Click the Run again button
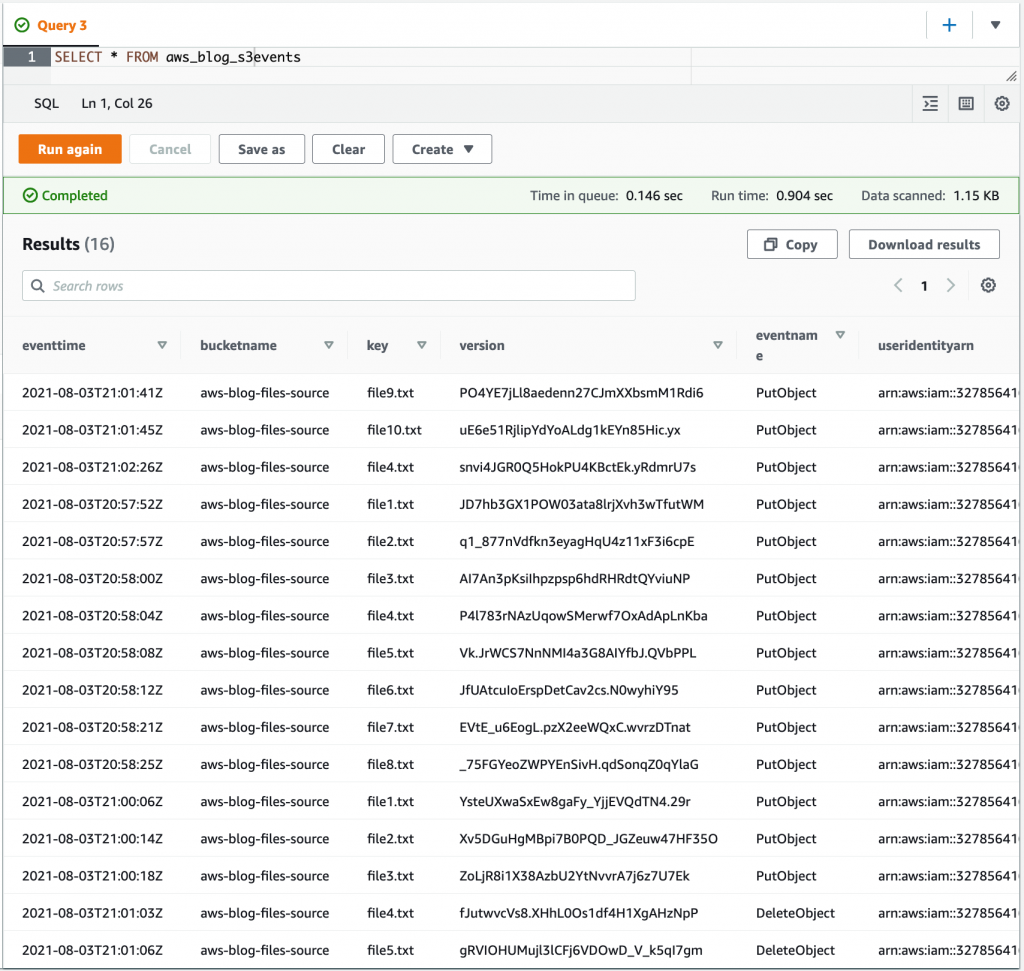1024x971 pixels. point(69,149)
